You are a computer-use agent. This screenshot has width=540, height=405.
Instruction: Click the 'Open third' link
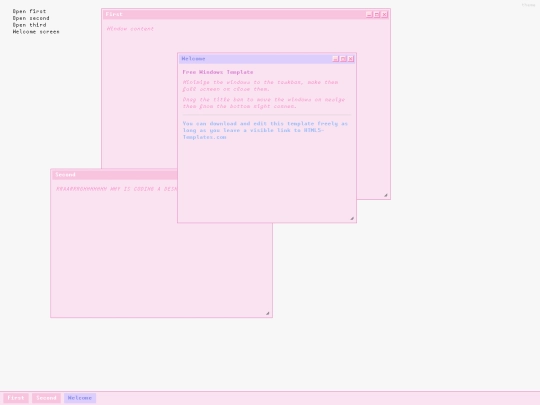29,25
